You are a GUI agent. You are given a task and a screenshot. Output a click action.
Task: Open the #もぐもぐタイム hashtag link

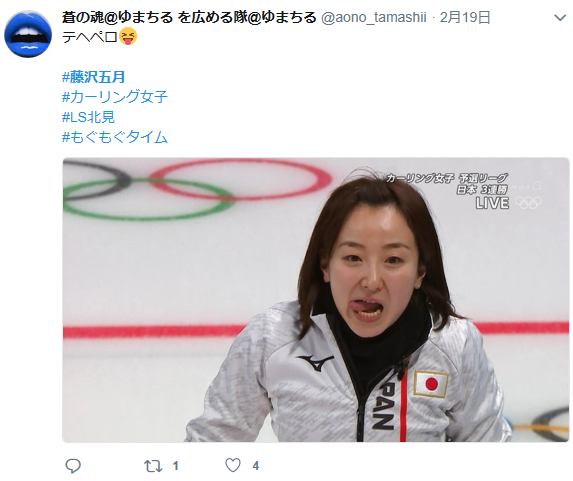115,137
